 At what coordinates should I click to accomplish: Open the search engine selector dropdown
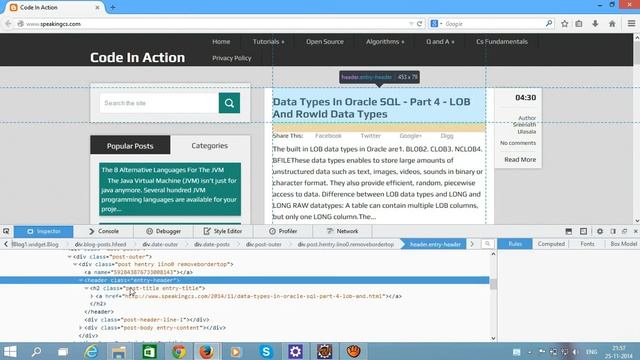coord(436,24)
